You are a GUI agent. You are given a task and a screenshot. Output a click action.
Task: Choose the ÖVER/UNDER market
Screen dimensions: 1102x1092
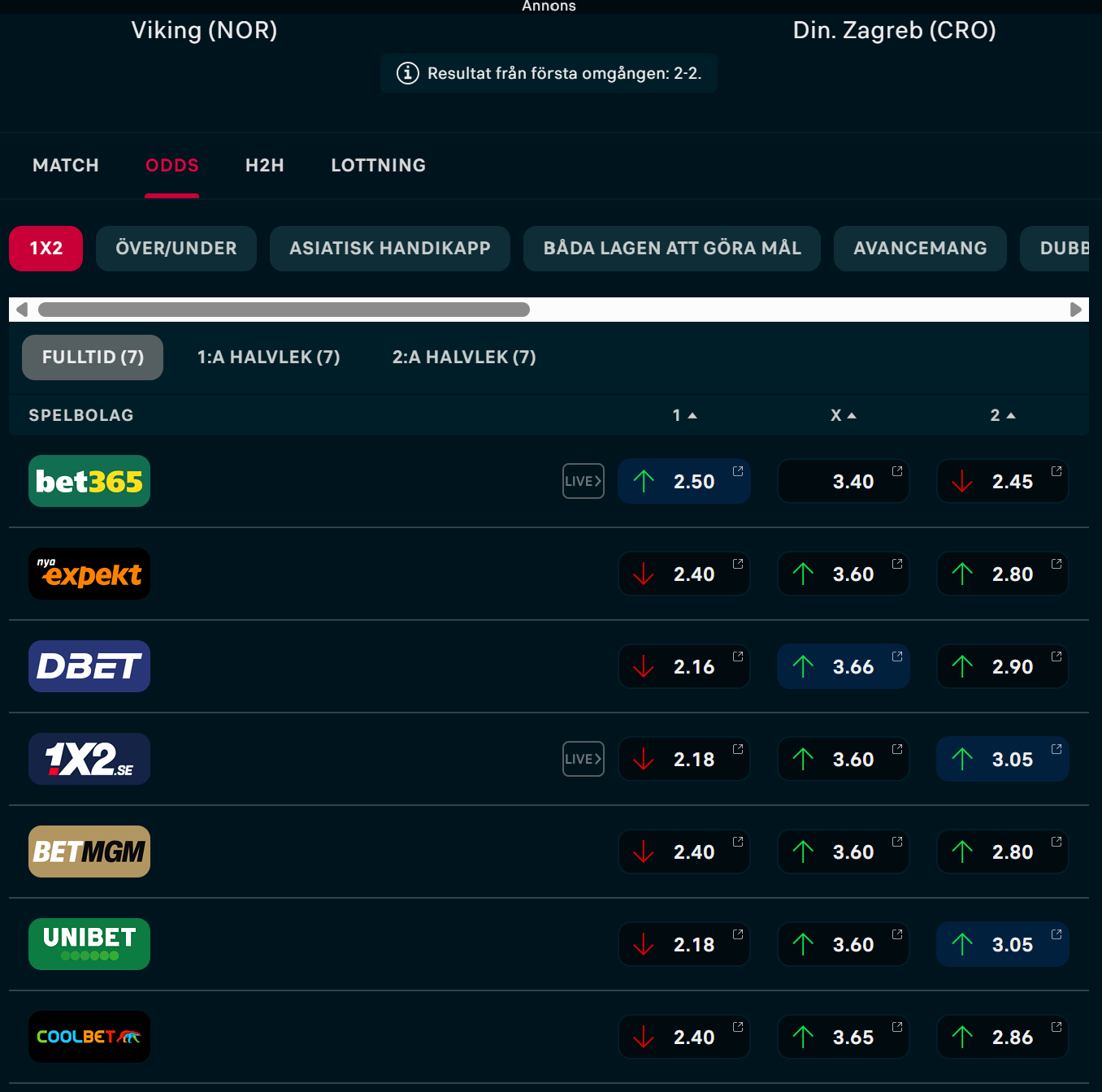(x=176, y=249)
